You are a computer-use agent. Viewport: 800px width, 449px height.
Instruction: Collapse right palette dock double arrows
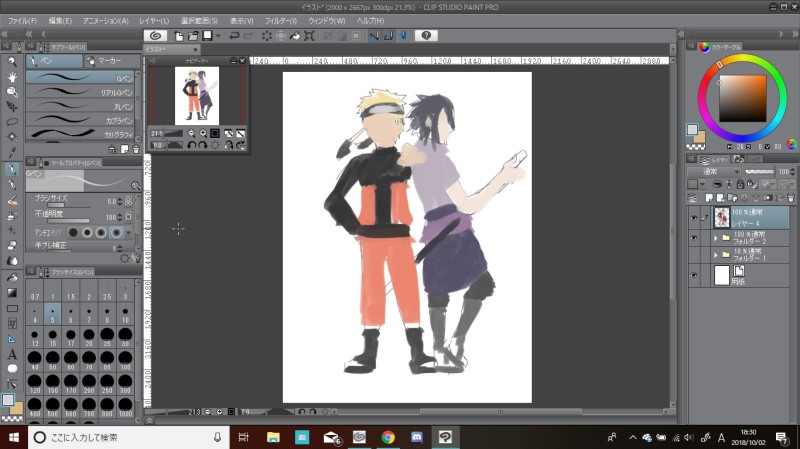[x=795, y=34]
